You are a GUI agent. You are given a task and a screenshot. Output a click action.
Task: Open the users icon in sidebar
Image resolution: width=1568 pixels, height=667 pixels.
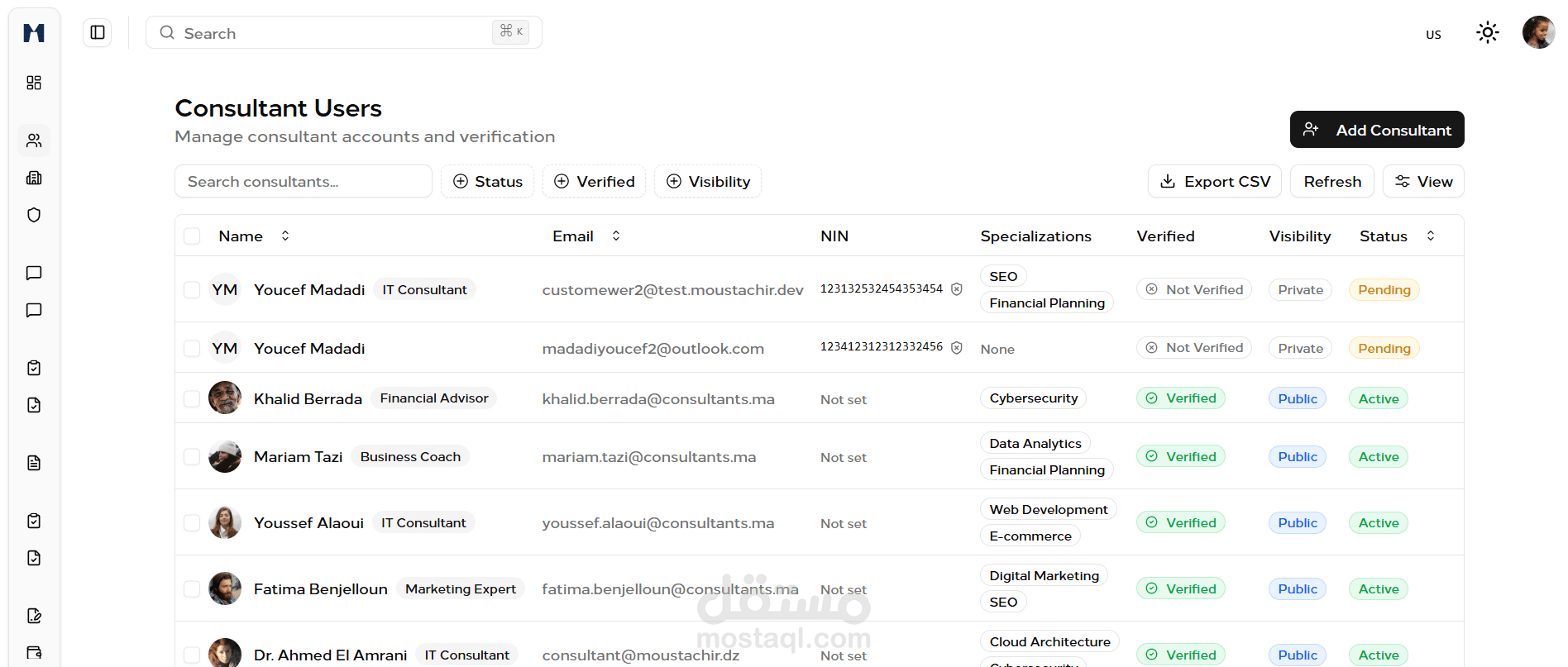click(x=34, y=141)
